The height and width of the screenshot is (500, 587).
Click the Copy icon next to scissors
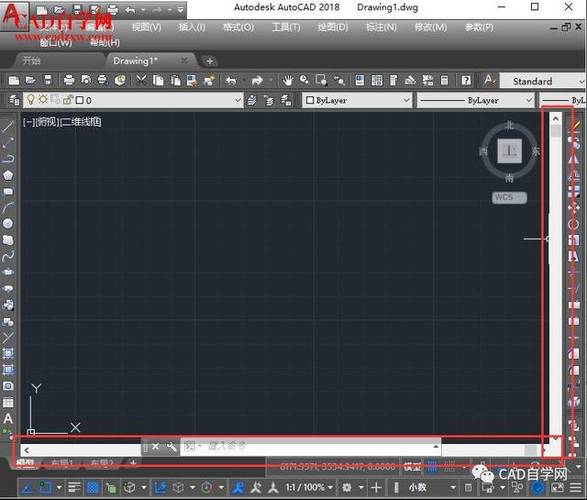coord(158,80)
